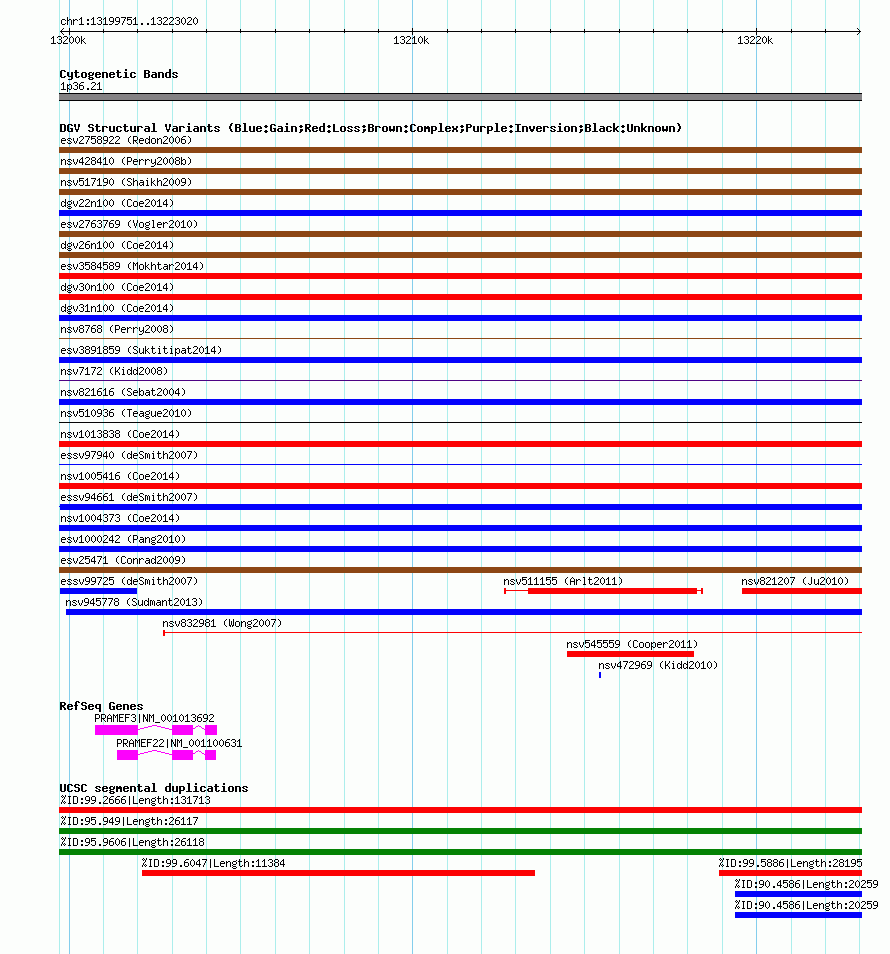Select the blue bar under essv99725
This screenshot has width=890, height=954.
(x=99, y=591)
